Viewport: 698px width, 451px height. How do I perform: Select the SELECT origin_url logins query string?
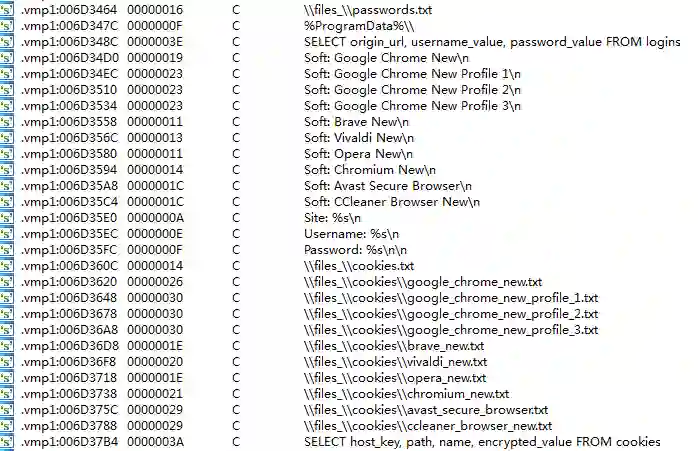coord(492,42)
